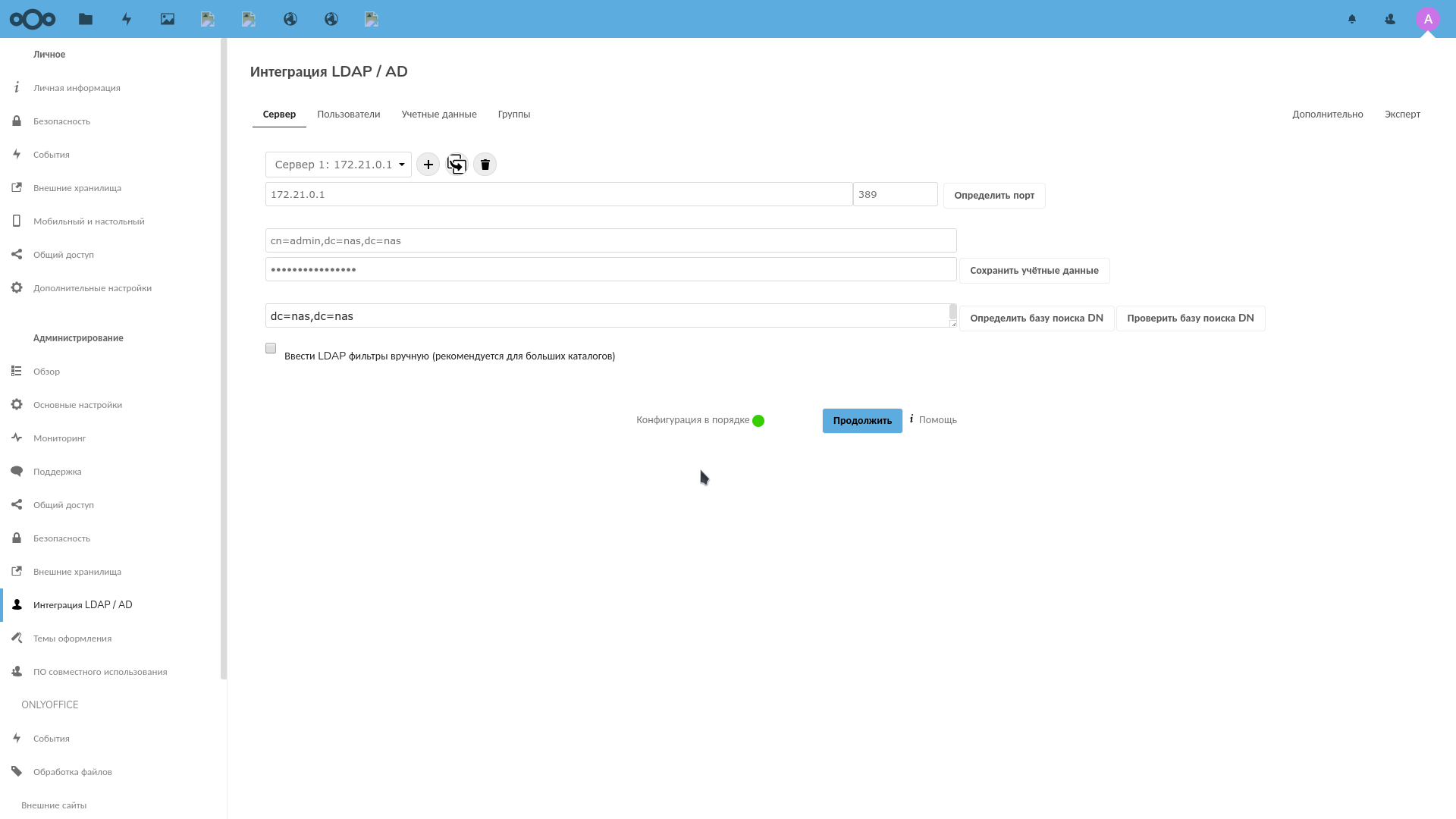This screenshot has width=1456, height=819.
Task: Open the user avatar menu
Action: [1428, 19]
